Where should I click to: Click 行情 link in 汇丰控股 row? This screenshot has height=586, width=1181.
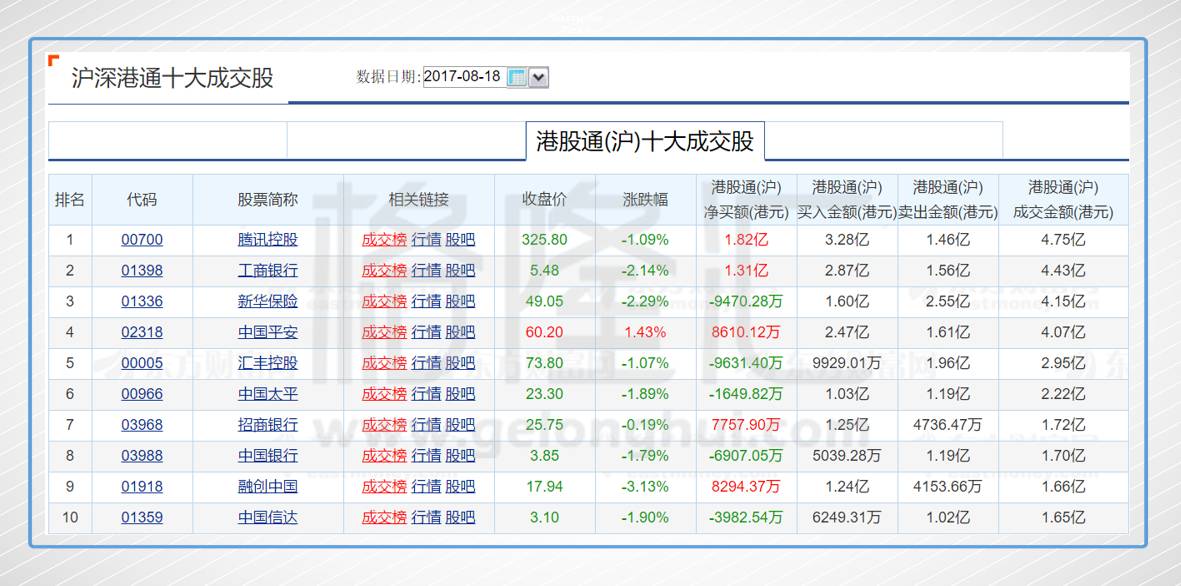[426, 363]
